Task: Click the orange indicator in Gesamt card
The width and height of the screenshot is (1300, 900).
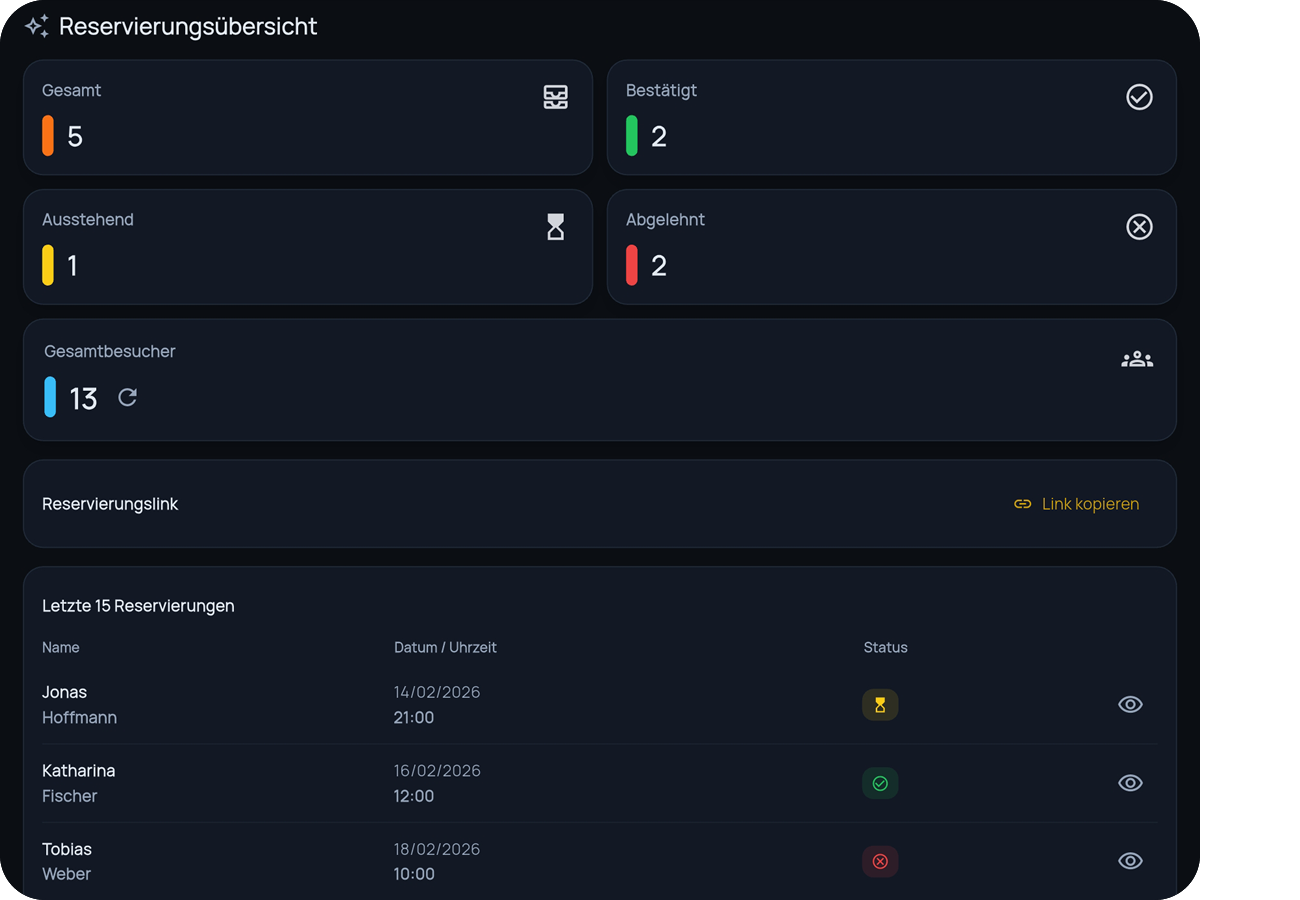Action: [48, 136]
